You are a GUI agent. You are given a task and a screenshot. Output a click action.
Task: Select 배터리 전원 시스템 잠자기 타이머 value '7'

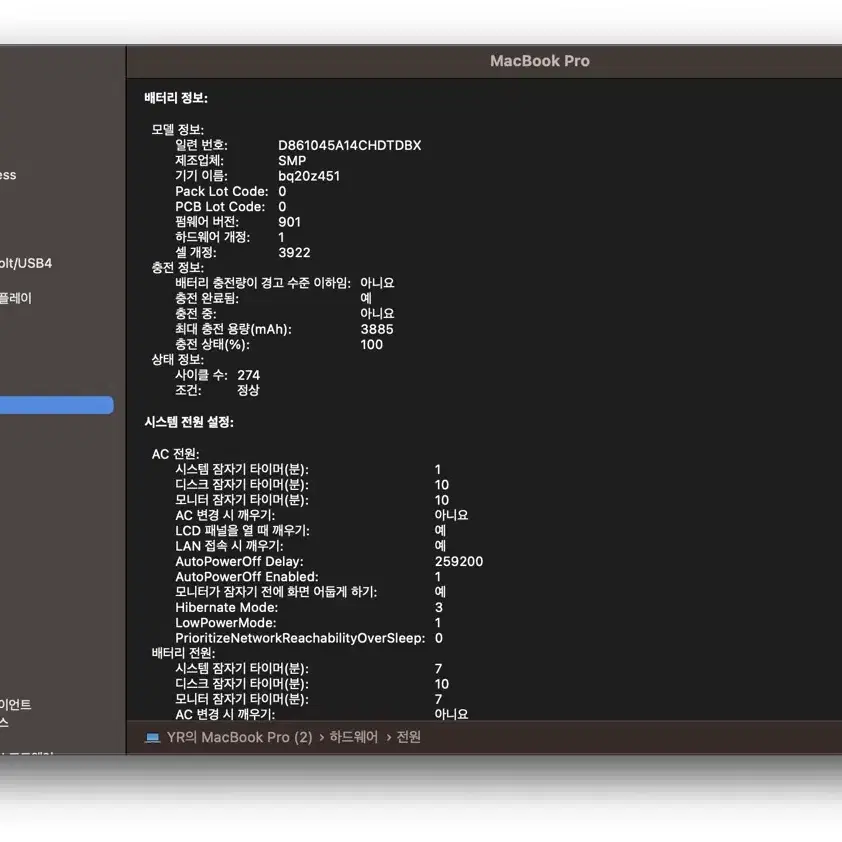(439, 669)
